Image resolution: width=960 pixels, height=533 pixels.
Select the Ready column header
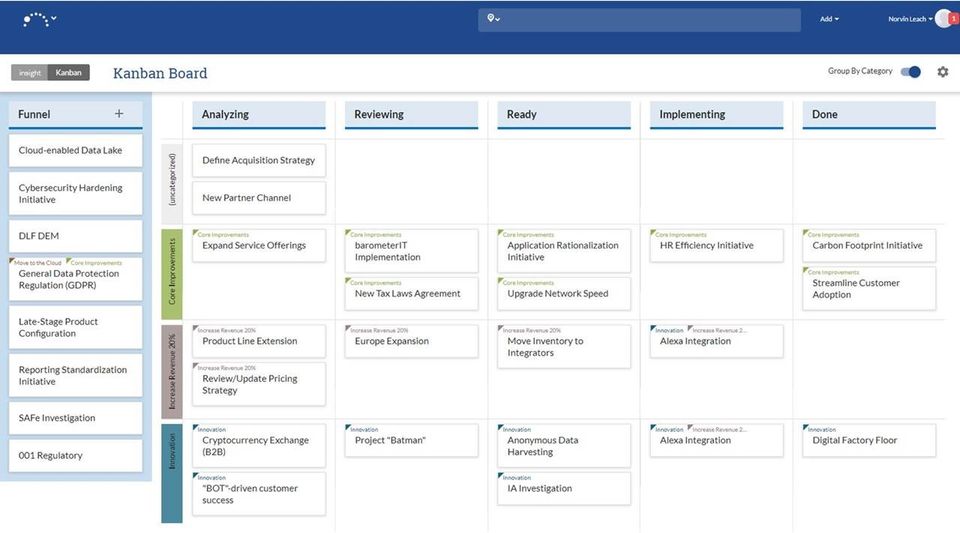coord(564,114)
